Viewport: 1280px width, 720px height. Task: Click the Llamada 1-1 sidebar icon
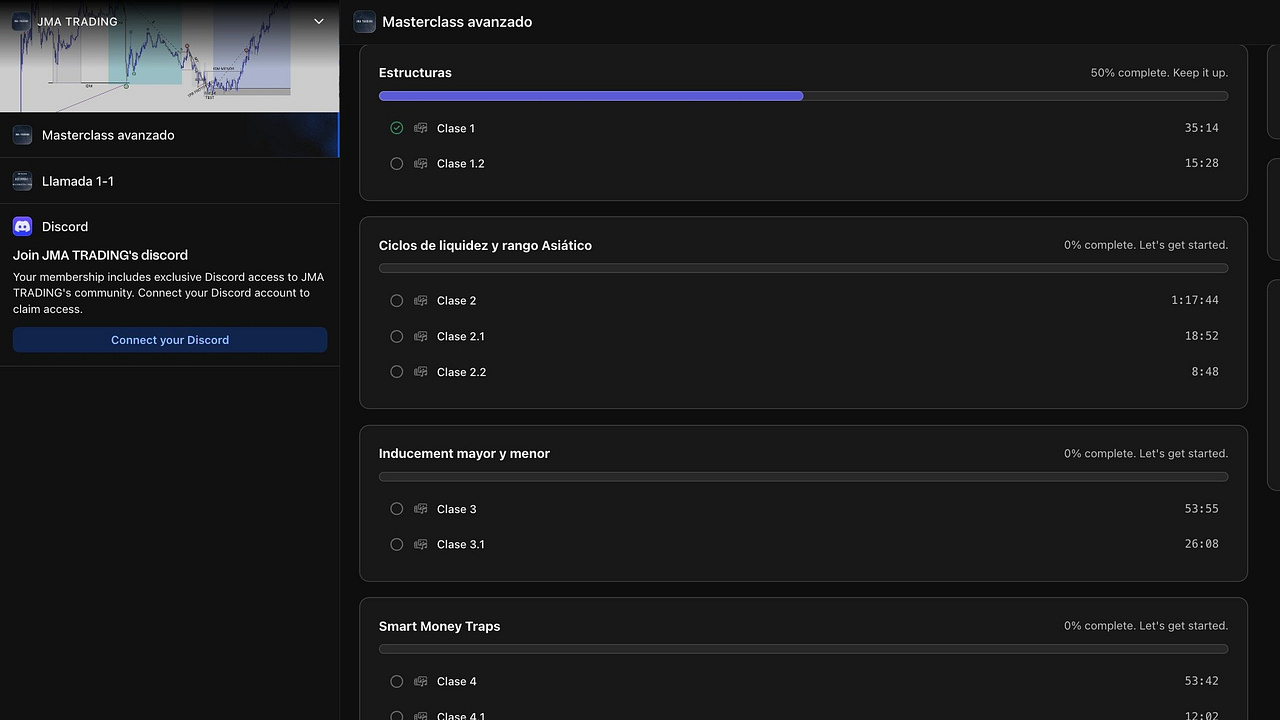(x=22, y=181)
